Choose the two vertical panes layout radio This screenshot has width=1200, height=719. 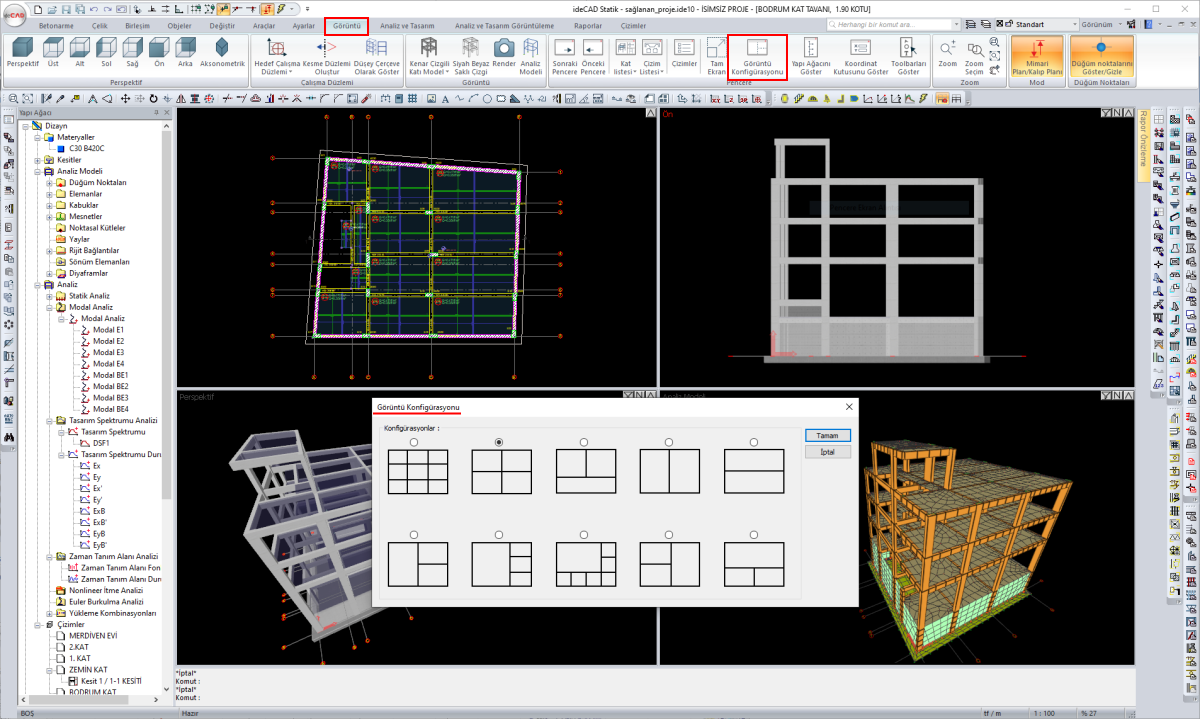click(x=669, y=442)
